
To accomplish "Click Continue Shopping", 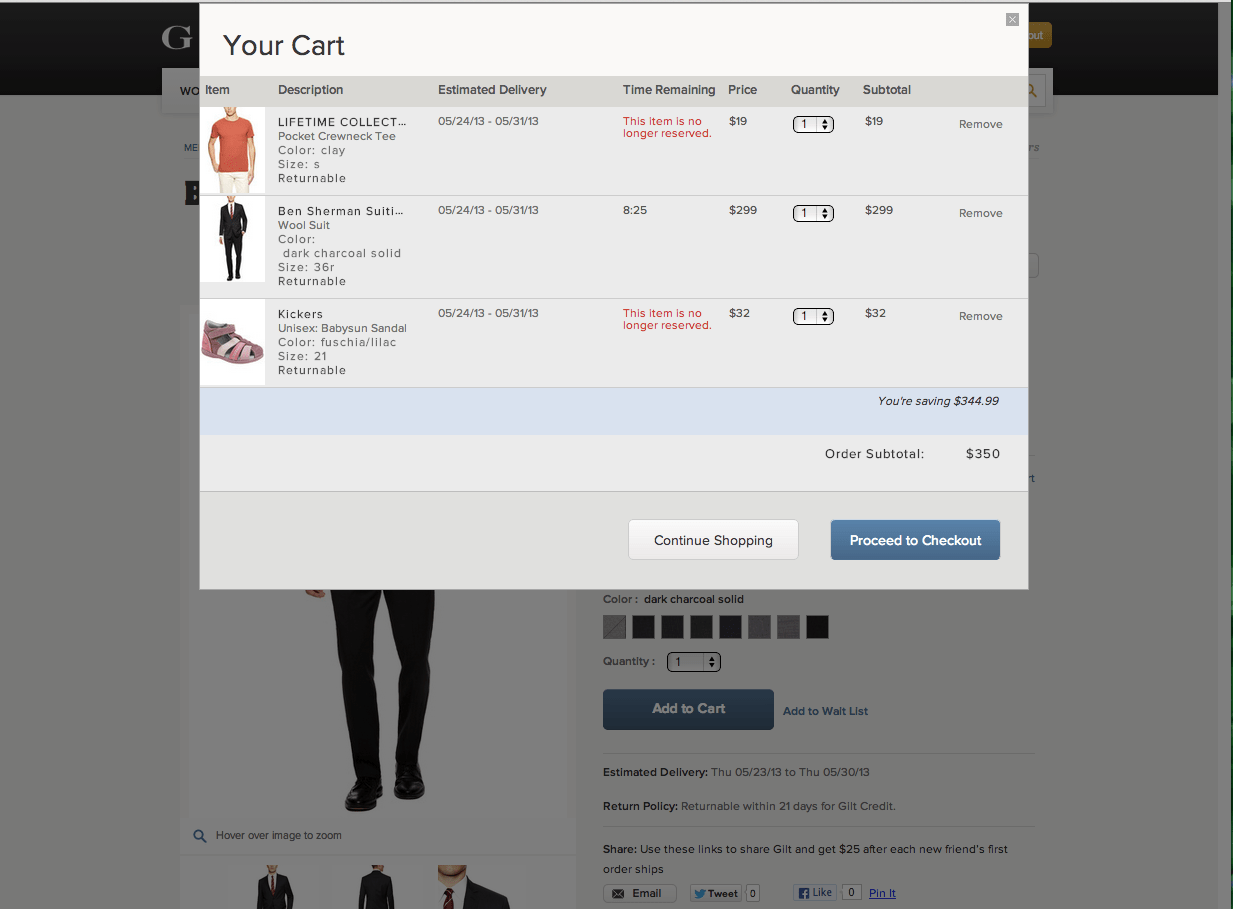I will (x=713, y=539).
